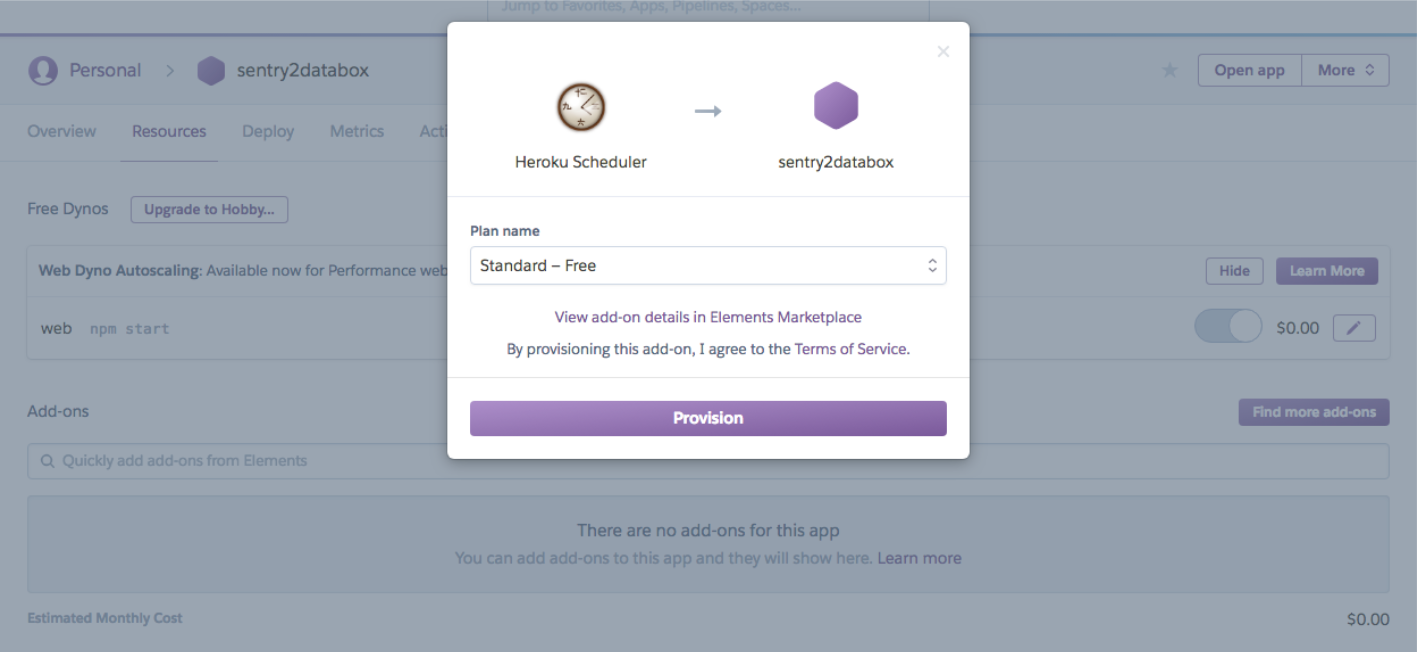Viewport: 1417px width, 652px height.
Task: Click the sentry2databox app icon in breadcrumb
Action: [211, 71]
